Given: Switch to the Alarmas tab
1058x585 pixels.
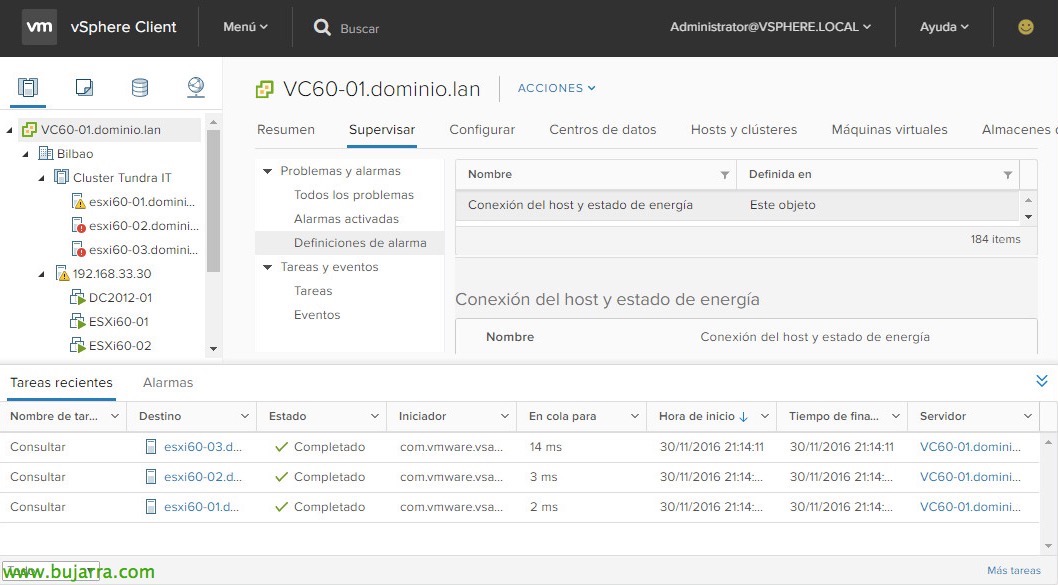Looking at the screenshot, I should coord(168,382).
